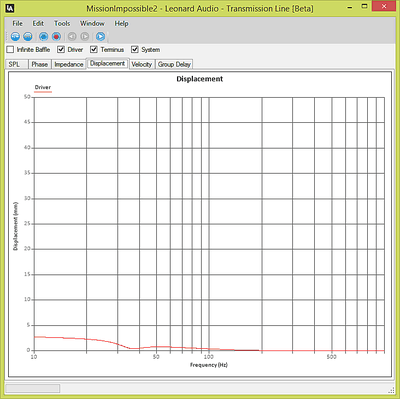Open the Tools menu
Image resolution: width=400 pixels, height=399 pixels.
62,23
